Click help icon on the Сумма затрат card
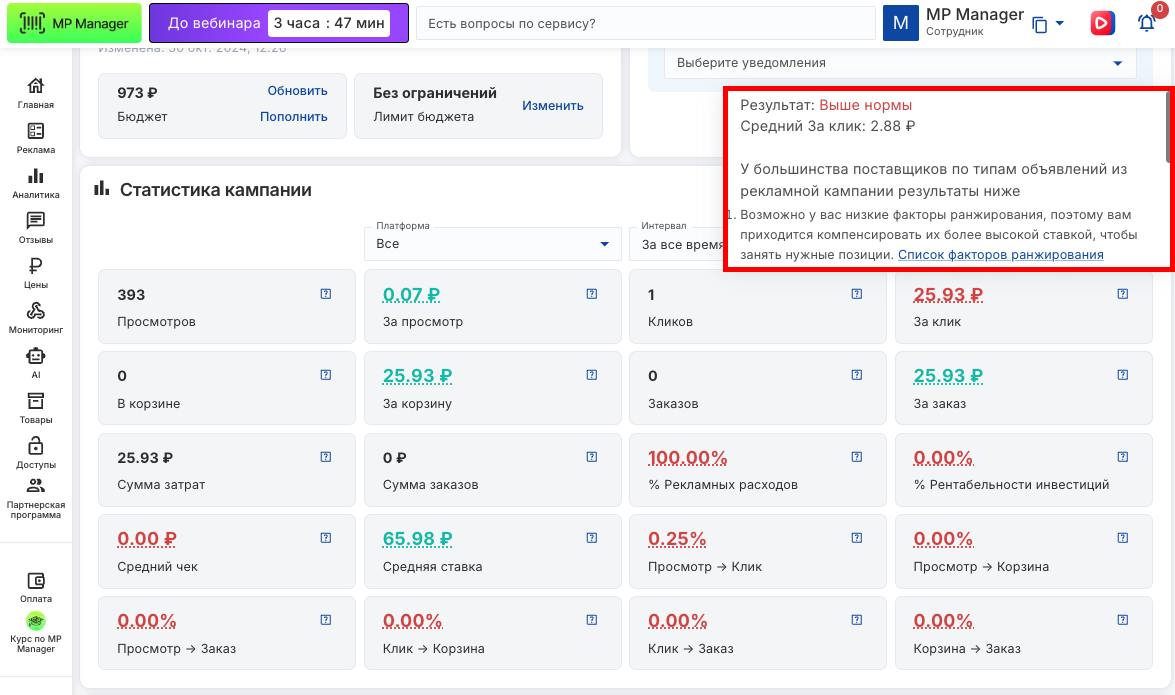Image resolution: width=1175 pixels, height=695 pixels. (x=325, y=457)
